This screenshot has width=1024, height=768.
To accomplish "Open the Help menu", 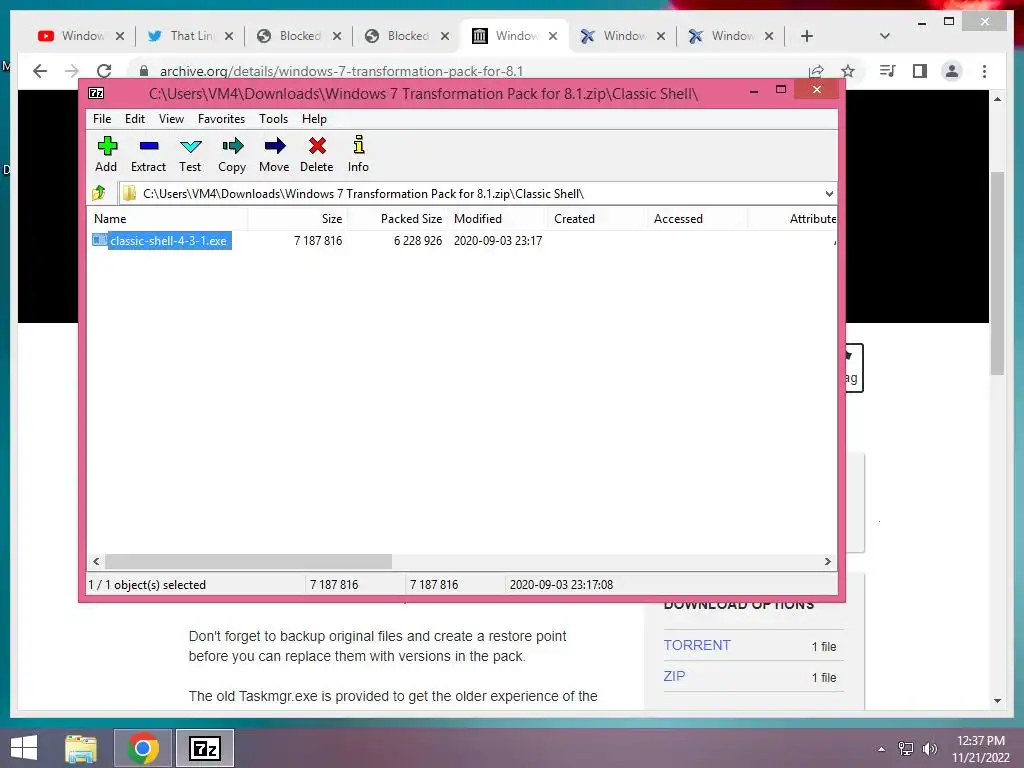I will [314, 119].
